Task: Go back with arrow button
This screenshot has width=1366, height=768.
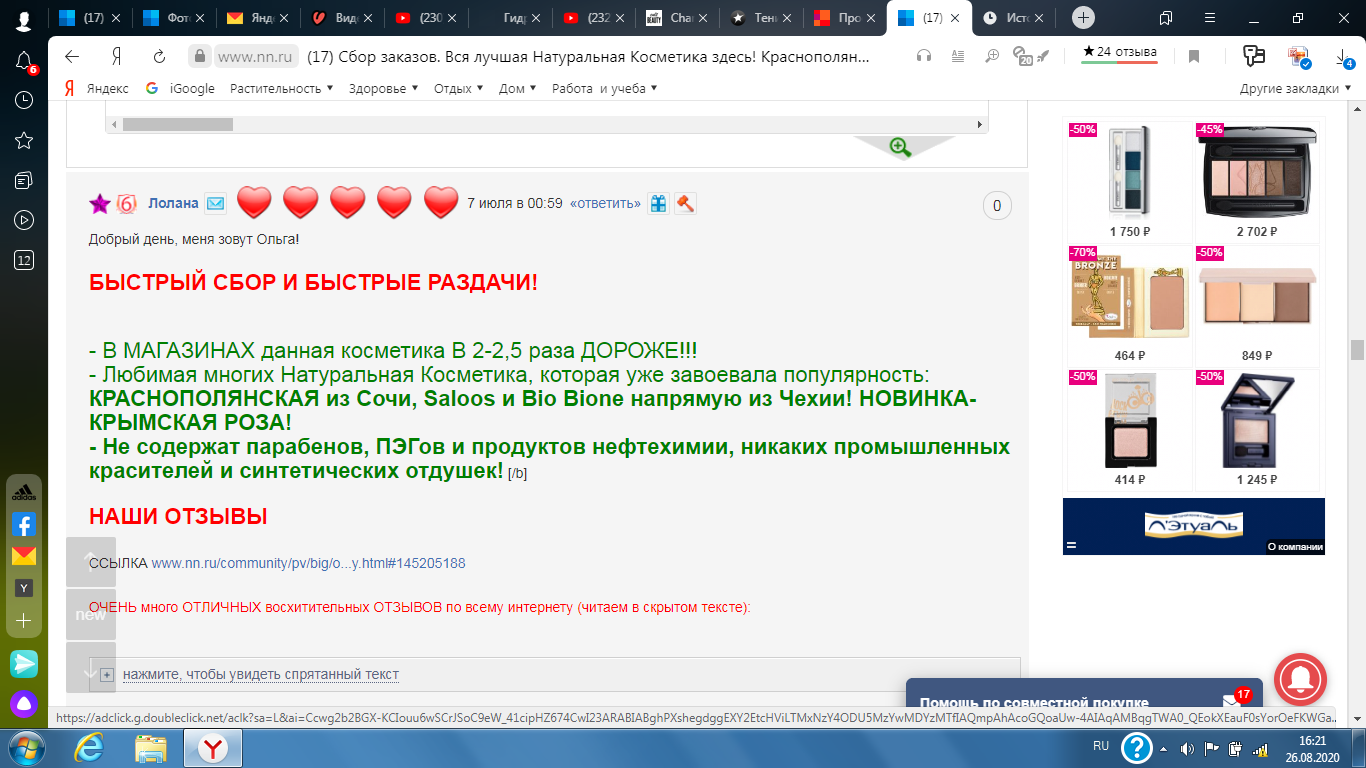Action: 71,56
